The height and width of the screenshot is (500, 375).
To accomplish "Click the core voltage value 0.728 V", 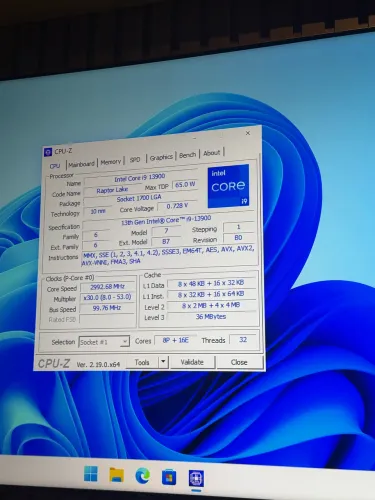I will point(177,206).
